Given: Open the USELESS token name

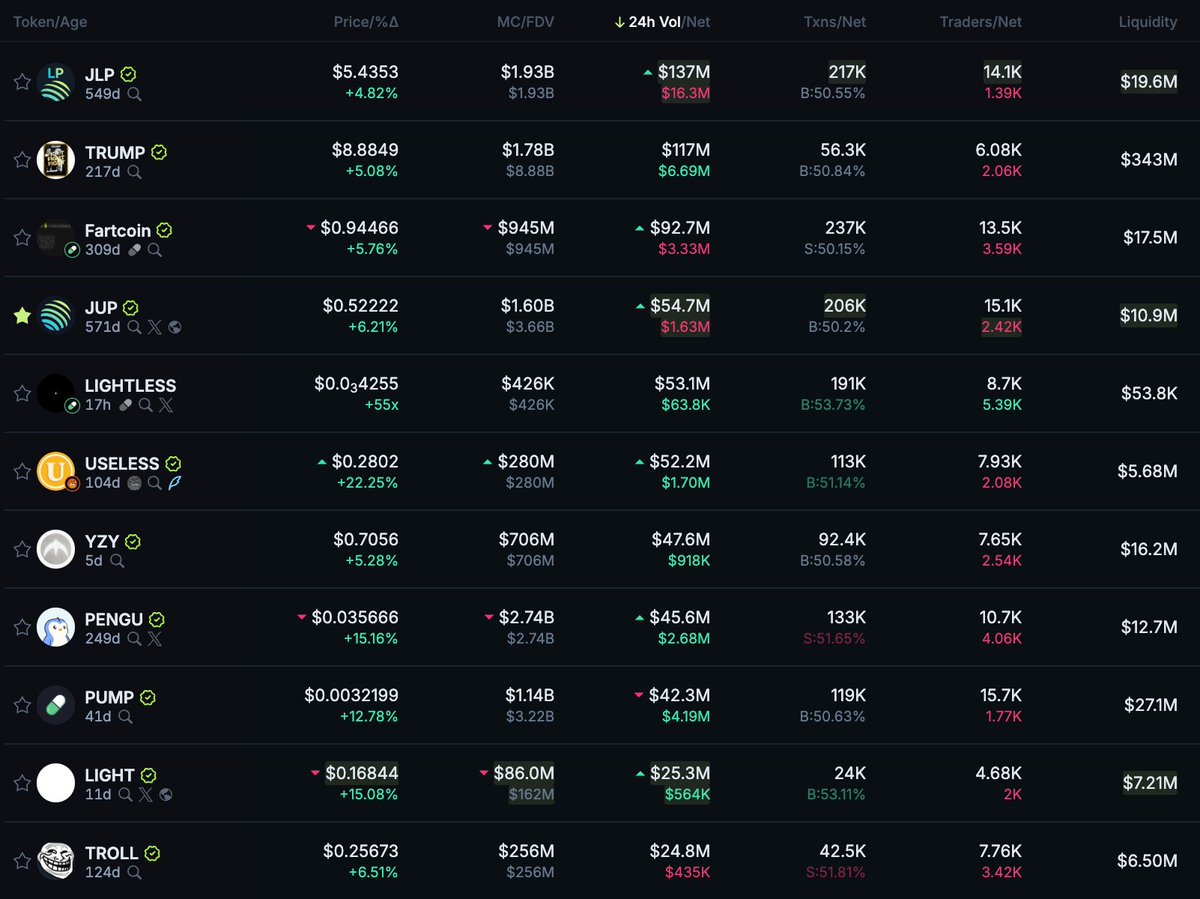Looking at the screenshot, I should click(122, 464).
